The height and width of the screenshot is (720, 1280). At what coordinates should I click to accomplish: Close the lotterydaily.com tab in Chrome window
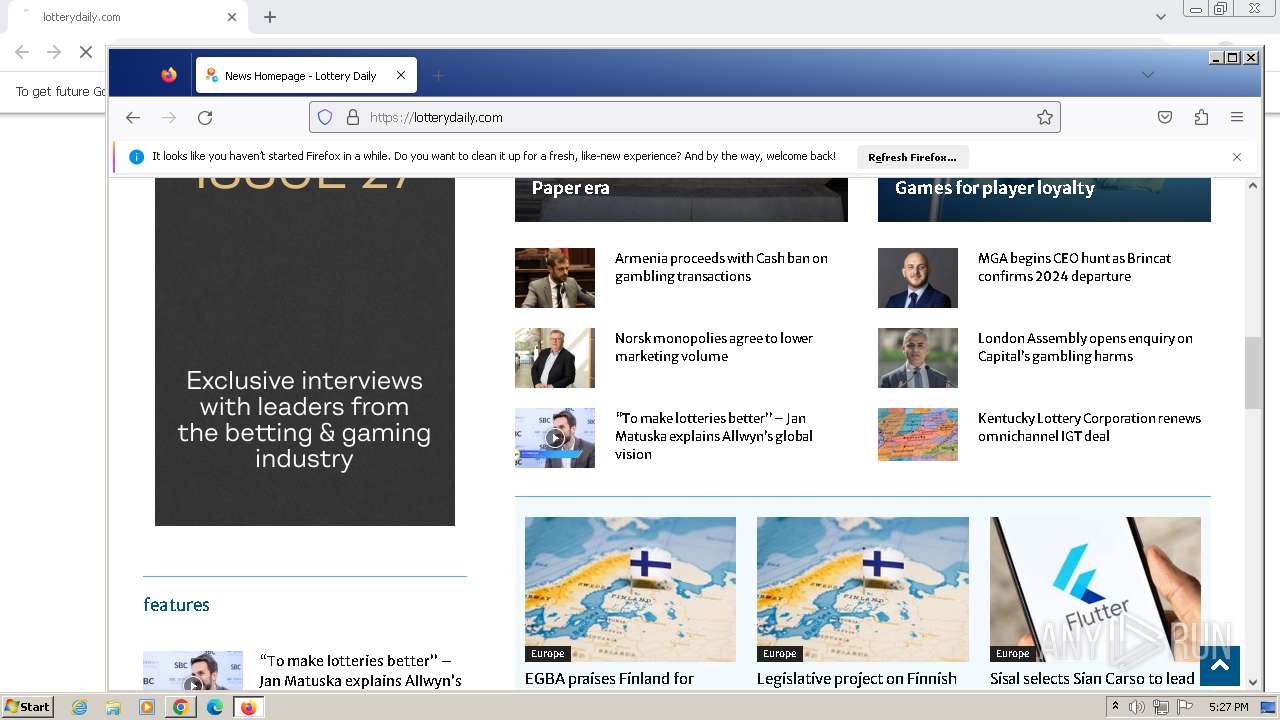232,17
